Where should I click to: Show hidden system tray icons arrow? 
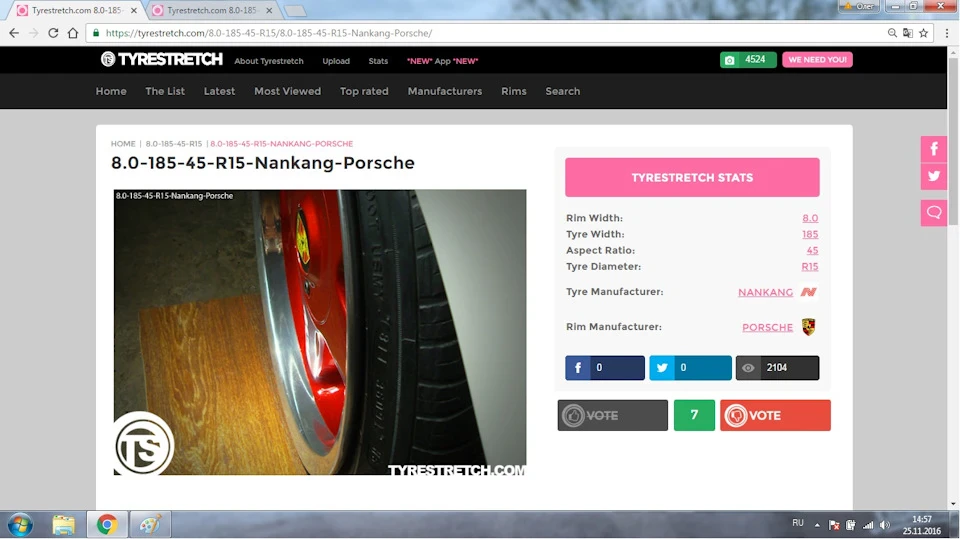click(x=817, y=525)
